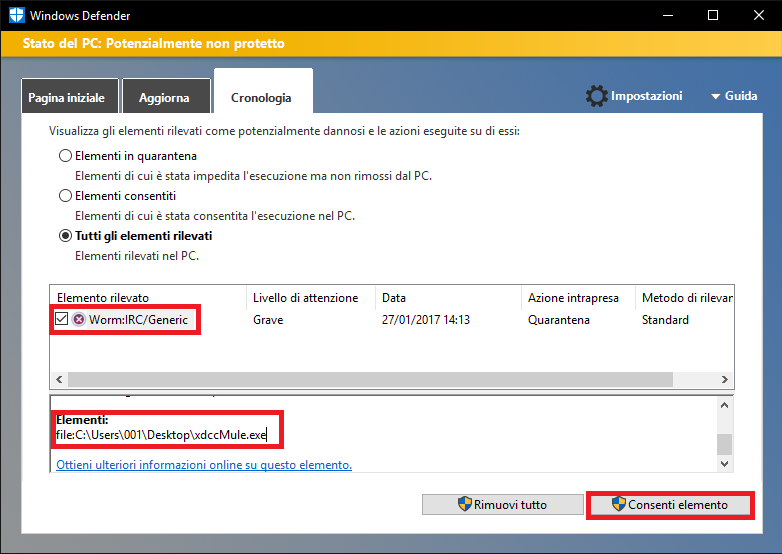The width and height of the screenshot is (782, 554).
Task: Sort by Livello di attenzione column header
Action: click(305, 298)
